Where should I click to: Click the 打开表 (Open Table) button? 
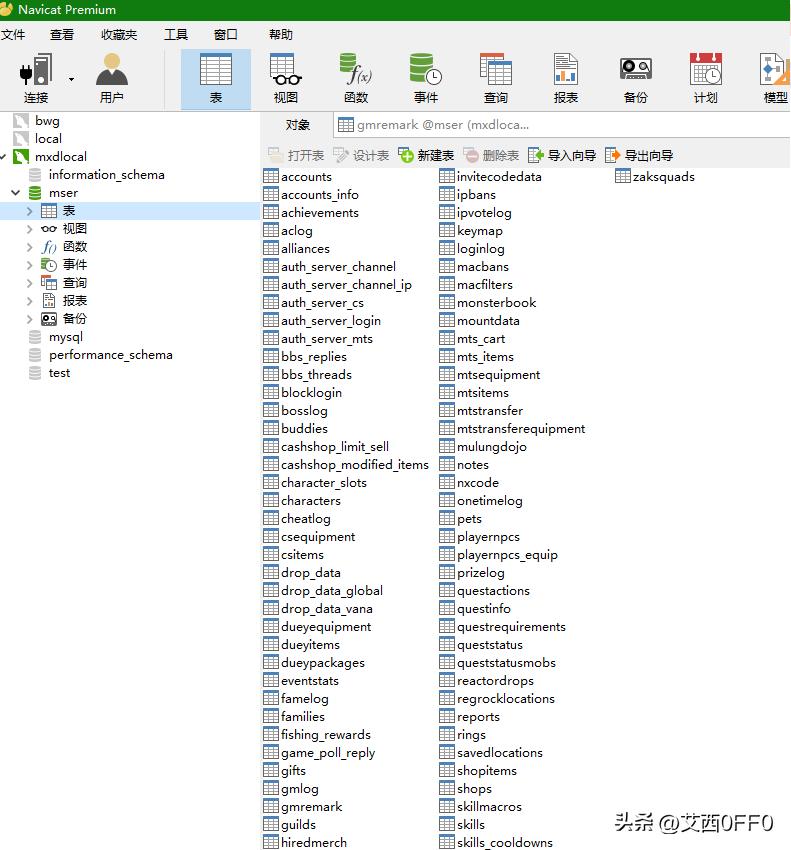[x=296, y=156]
